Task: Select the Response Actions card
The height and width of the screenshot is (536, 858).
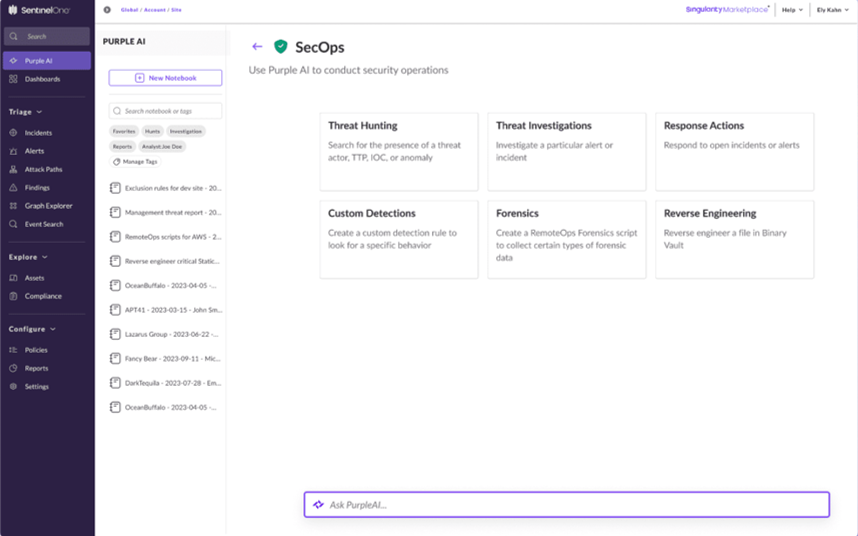Action: 734,152
